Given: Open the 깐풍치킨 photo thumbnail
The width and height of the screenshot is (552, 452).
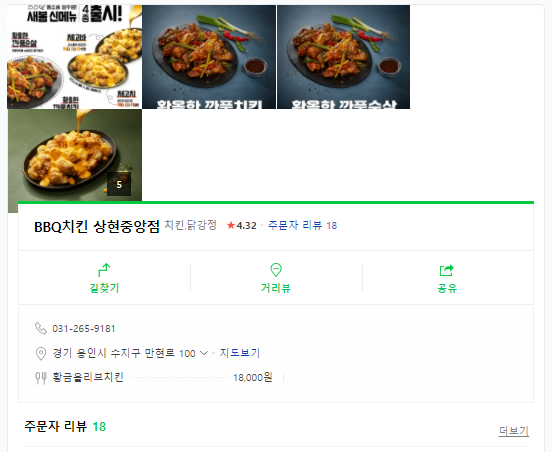Looking at the screenshot, I should click(209, 57).
